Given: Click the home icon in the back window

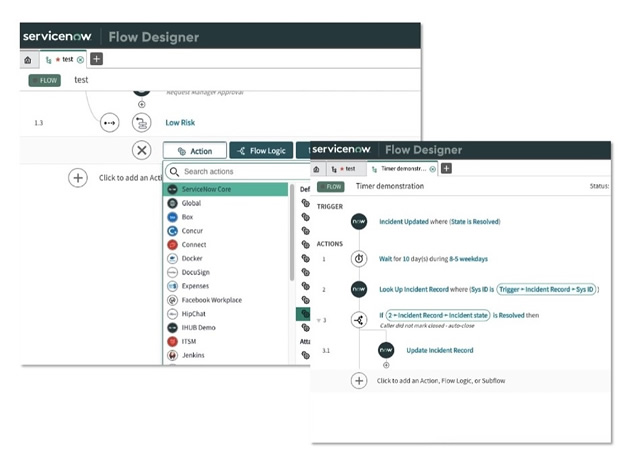Looking at the screenshot, I should (28, 60).
